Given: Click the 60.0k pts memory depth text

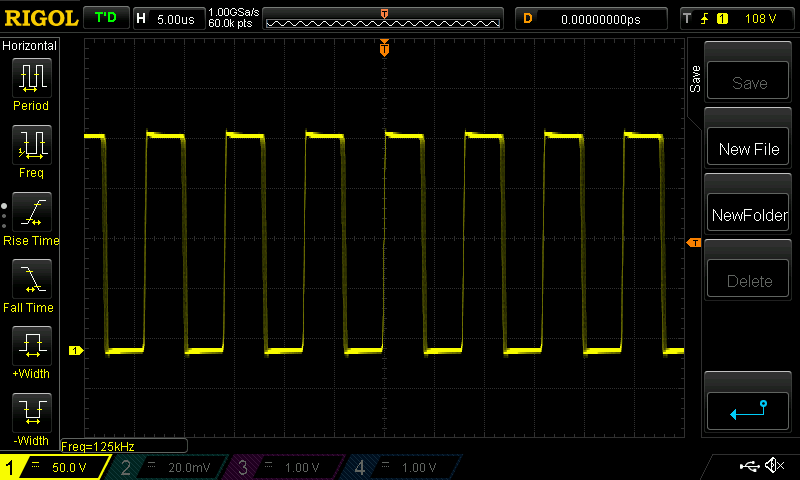Looking at the screenshot, I should (x=230, y=23).
